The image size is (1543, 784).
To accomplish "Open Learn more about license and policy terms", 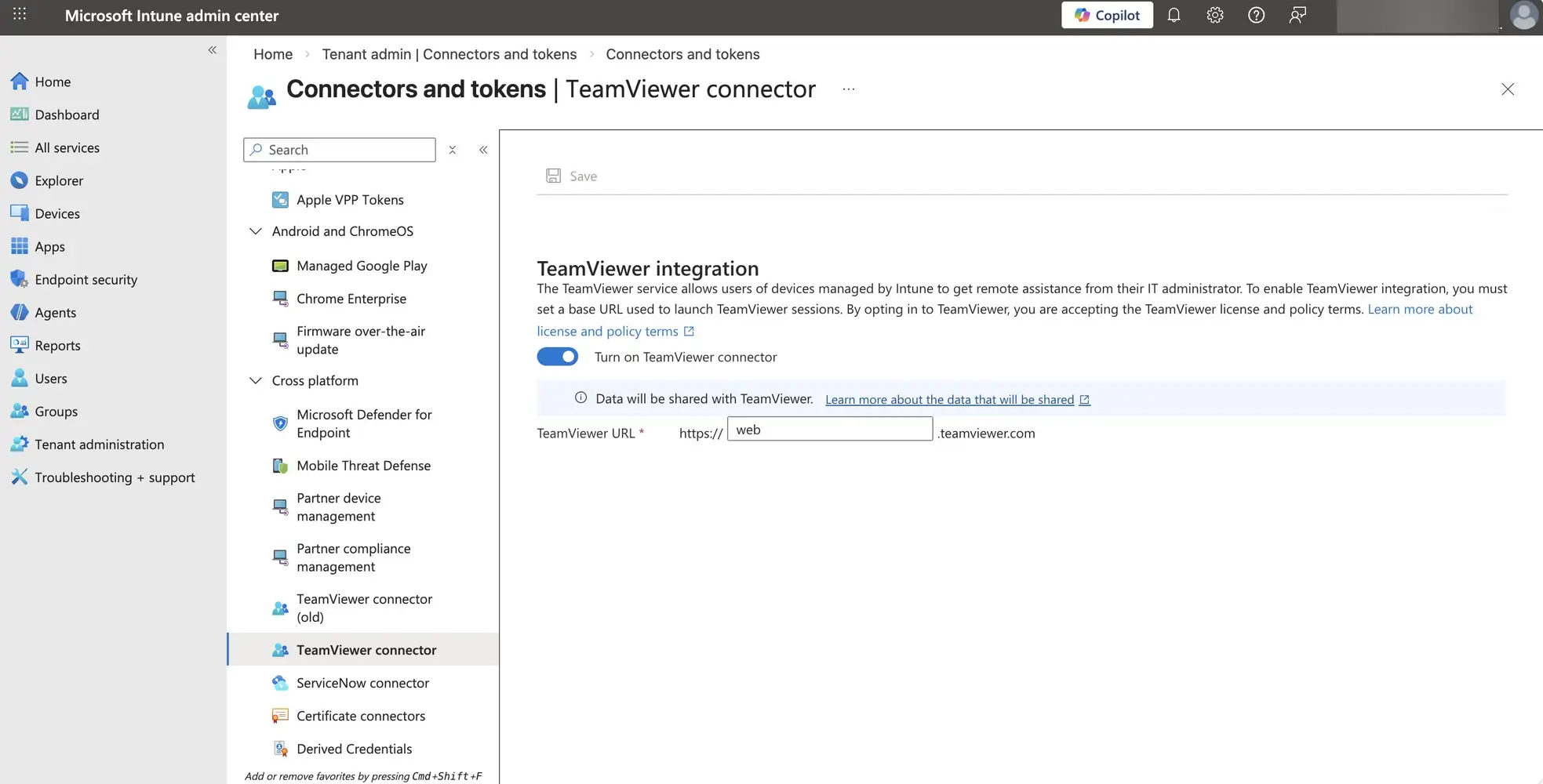I will 1005,320.
